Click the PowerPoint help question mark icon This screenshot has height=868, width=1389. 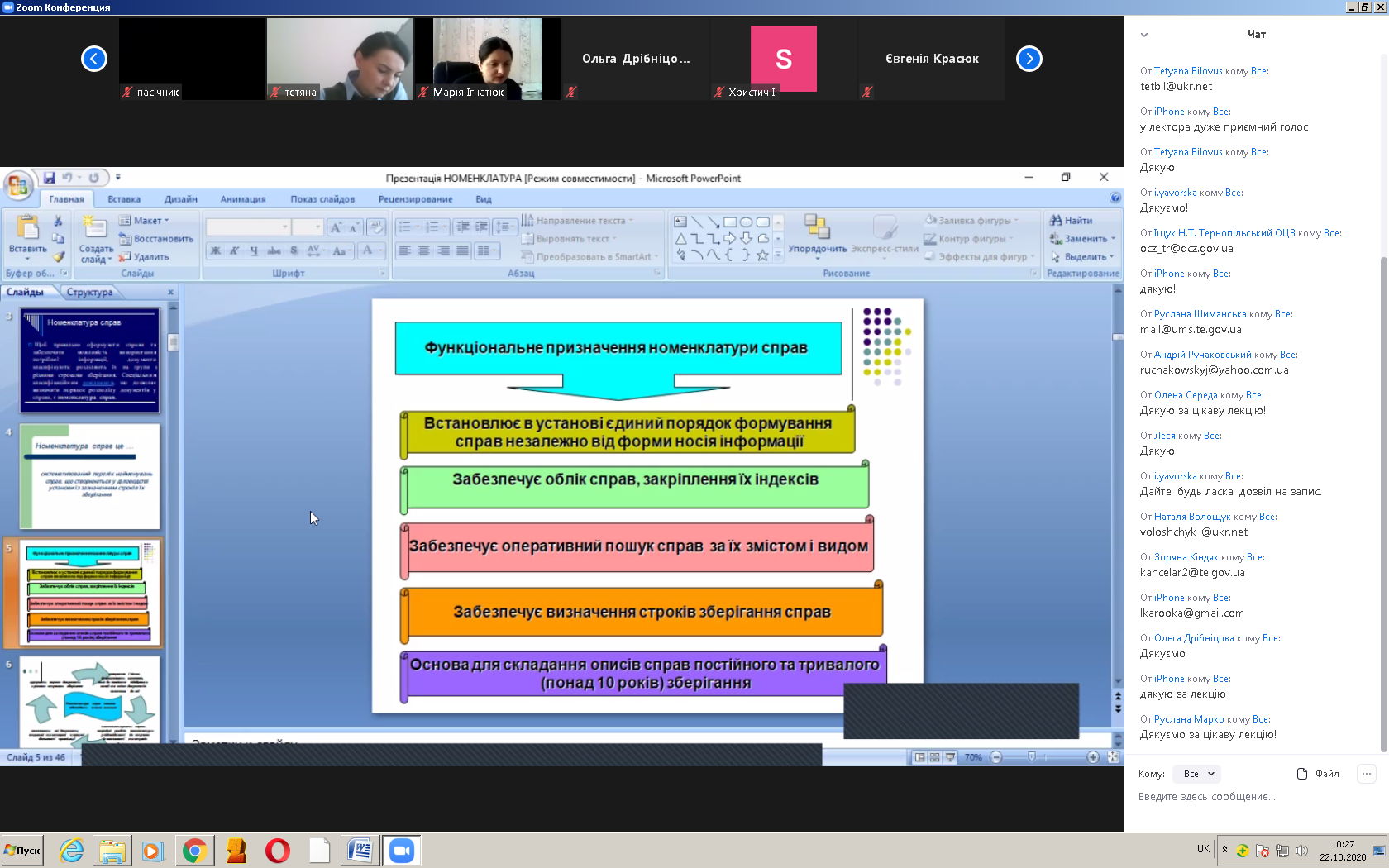pyautogui.click(x=1115, y=198)
